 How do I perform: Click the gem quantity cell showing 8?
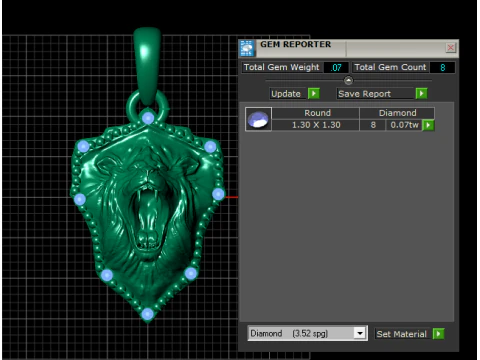point(373,125)
